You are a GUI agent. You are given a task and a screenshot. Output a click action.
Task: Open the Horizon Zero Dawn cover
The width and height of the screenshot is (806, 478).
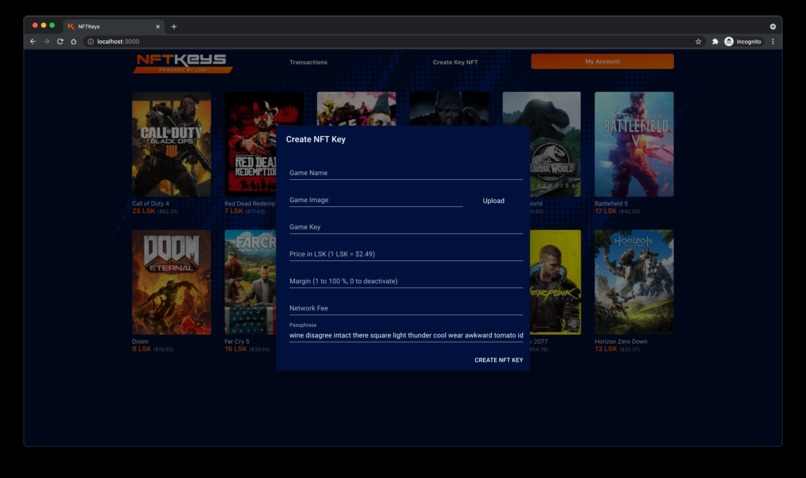coord(634,282)
